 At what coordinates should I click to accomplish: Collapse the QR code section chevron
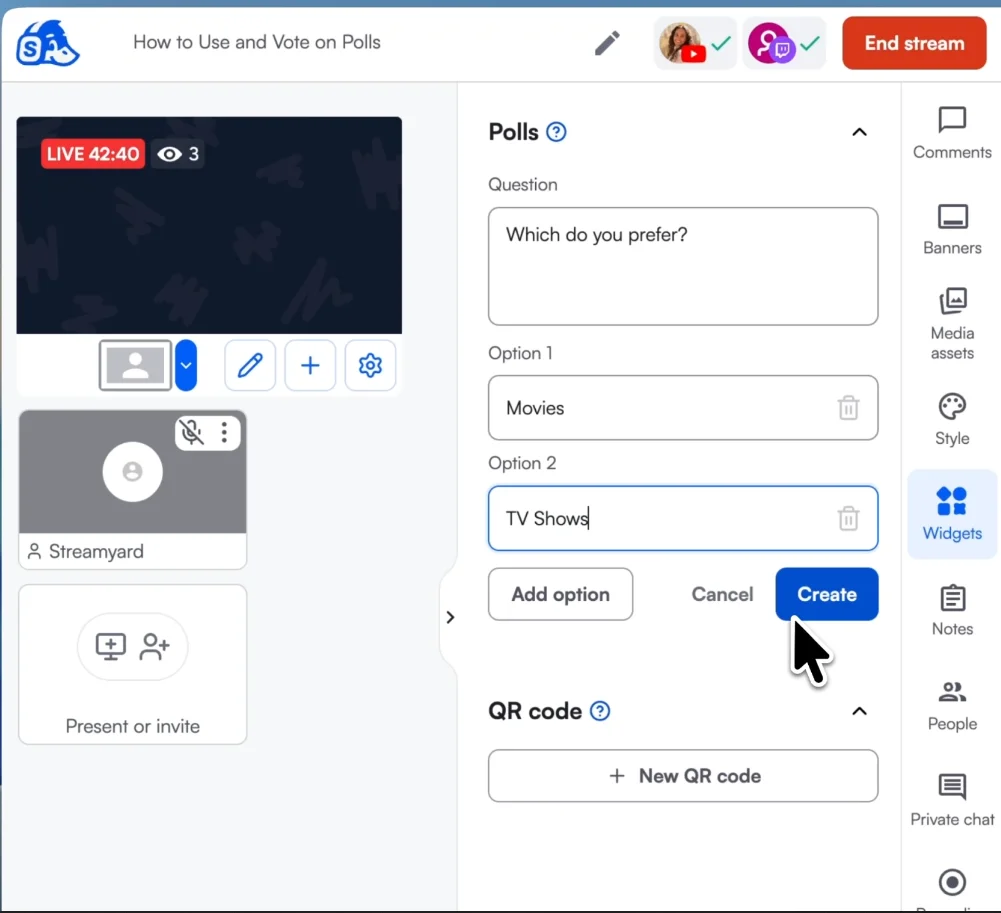[x=859, y=711]
